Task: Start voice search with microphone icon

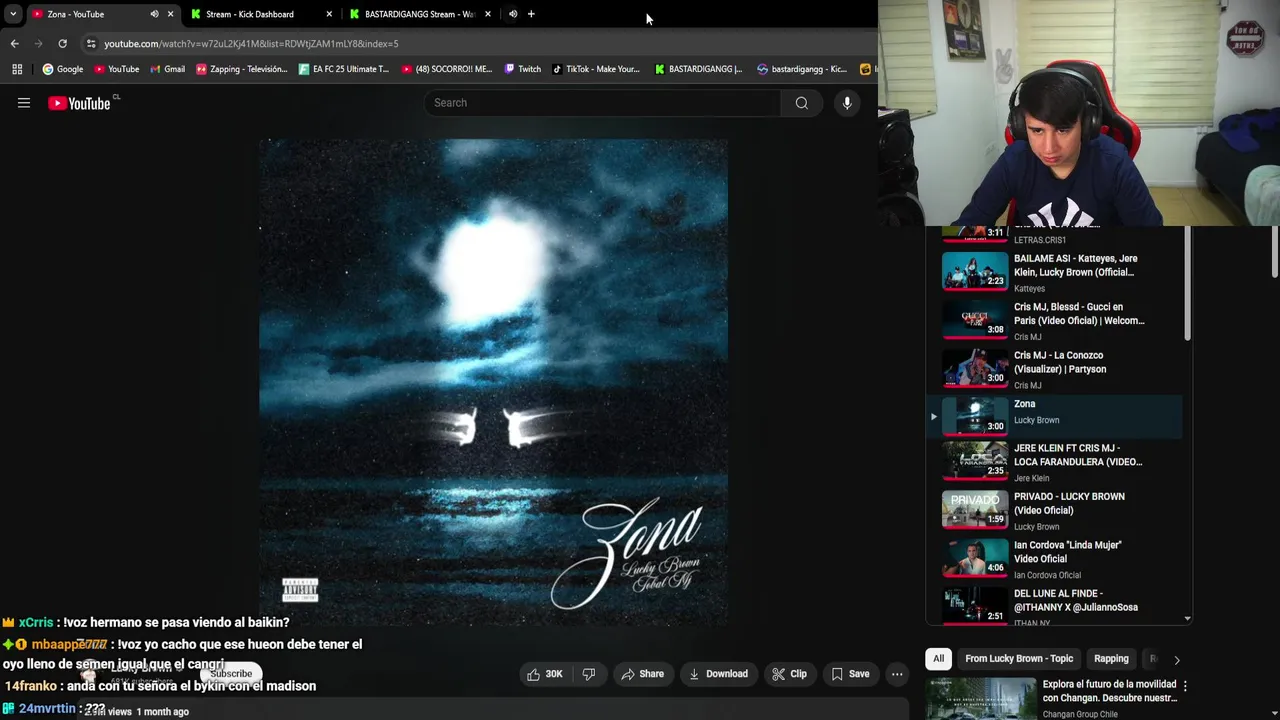Action: pyautogui.click(x=847, y=103)
